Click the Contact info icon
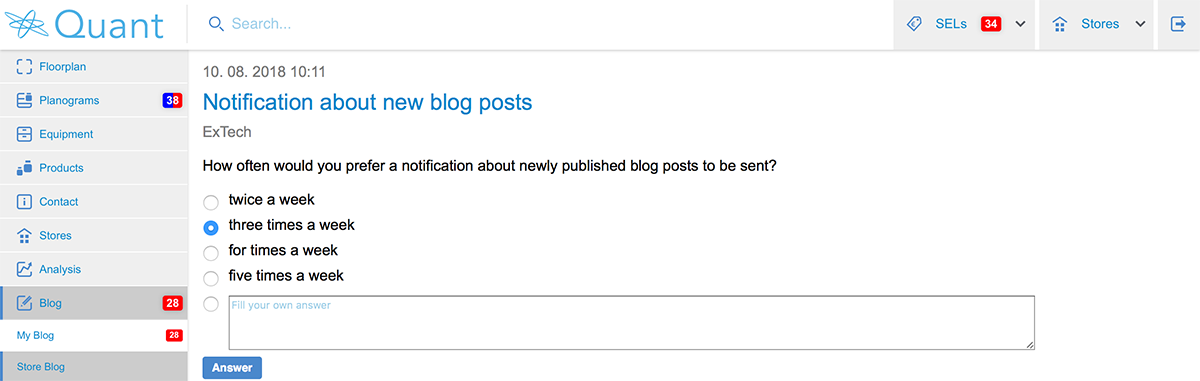The height and width of the screenshot is (381, 1200). click(25, 202)
